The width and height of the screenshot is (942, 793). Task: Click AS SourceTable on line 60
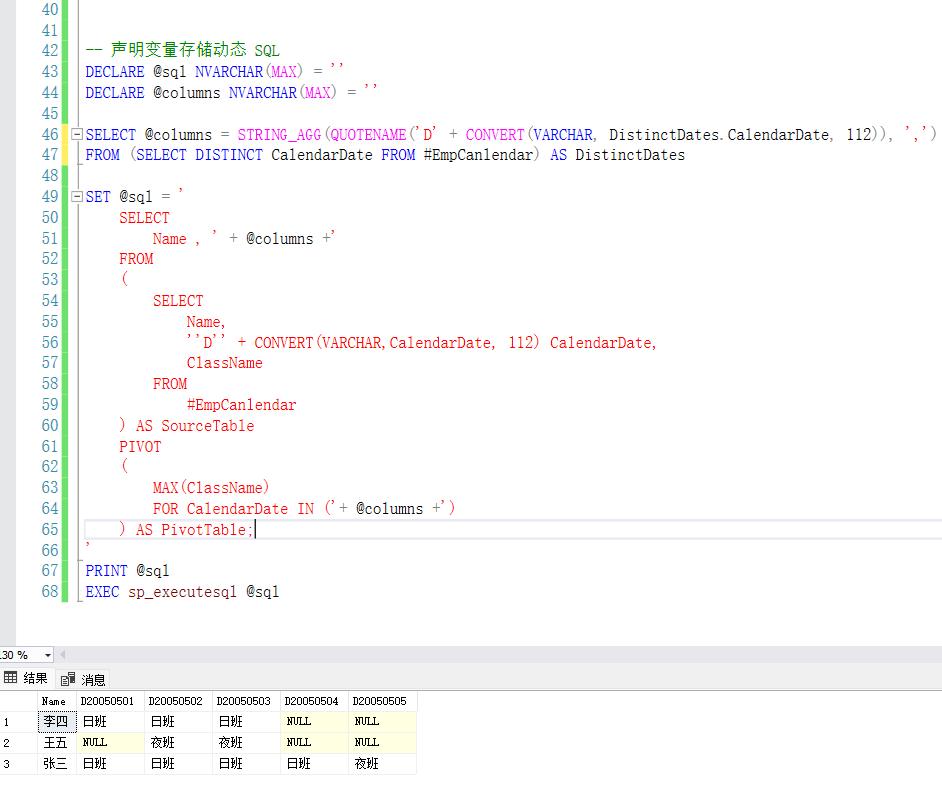coord(195,426)
